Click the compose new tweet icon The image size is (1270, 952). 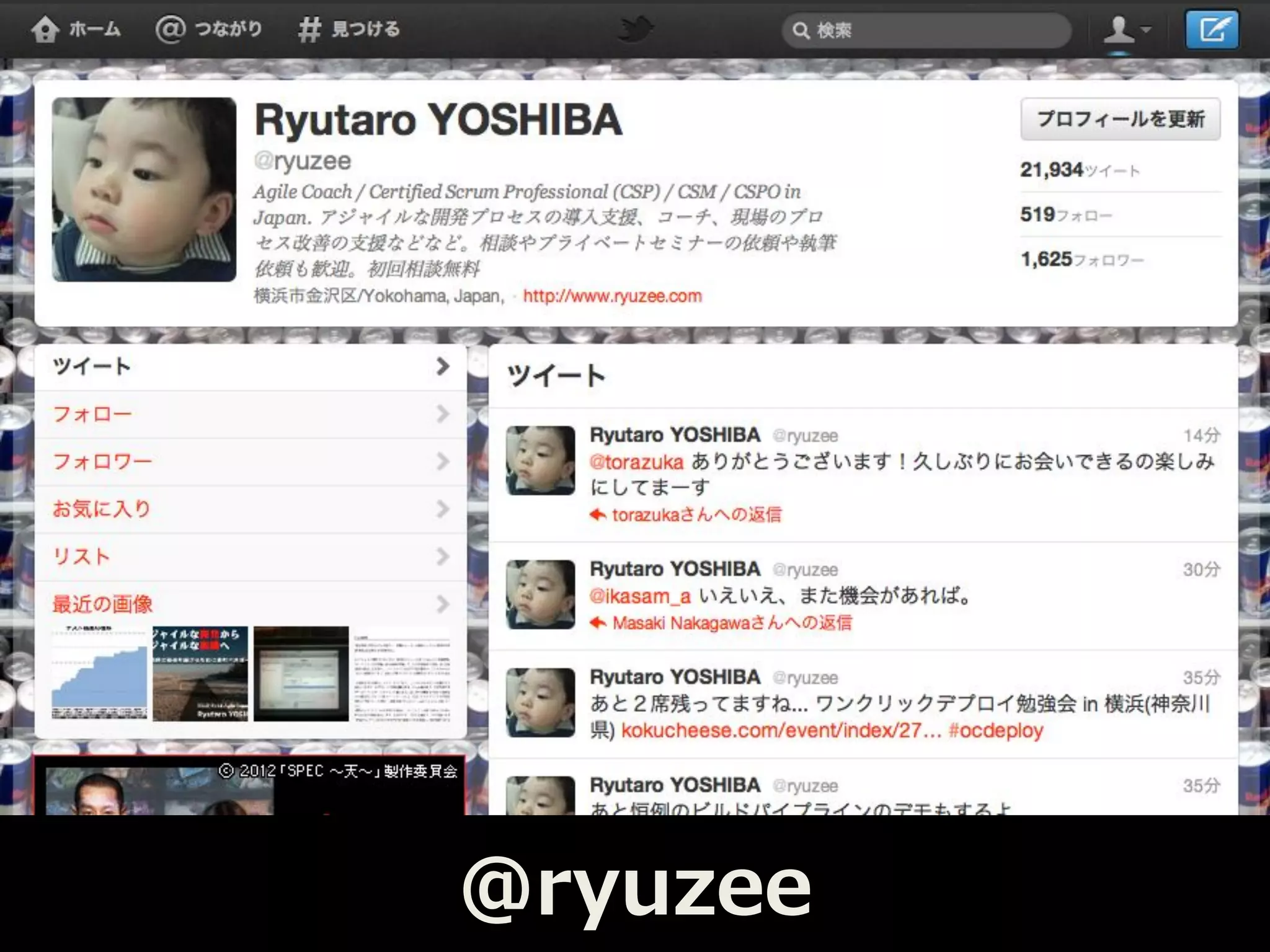[1212, 29]
